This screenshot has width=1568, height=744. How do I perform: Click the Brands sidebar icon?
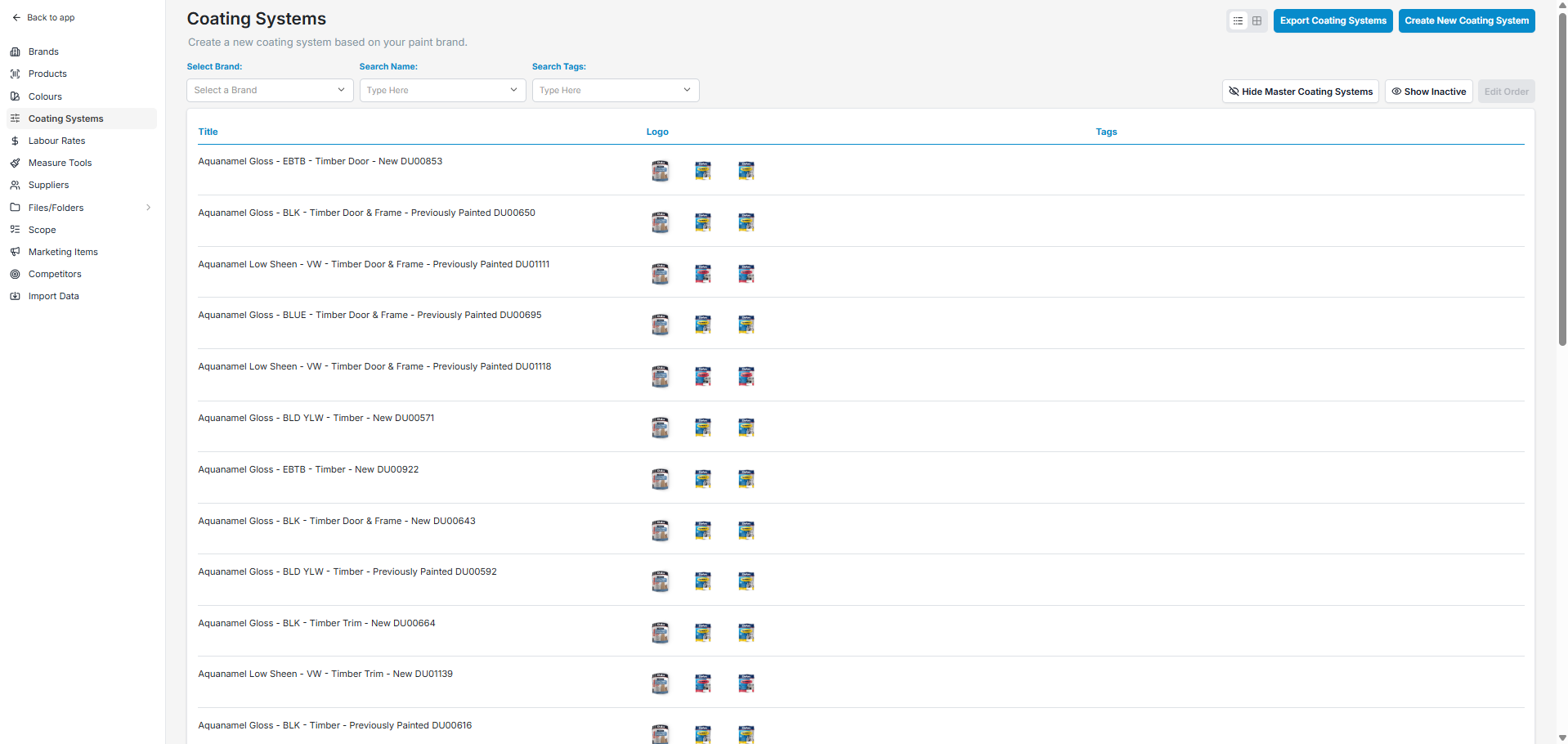coord(15,52)
